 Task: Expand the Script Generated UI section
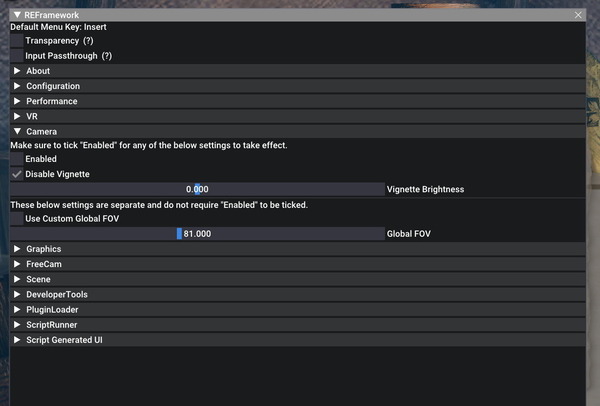point(298,340)
